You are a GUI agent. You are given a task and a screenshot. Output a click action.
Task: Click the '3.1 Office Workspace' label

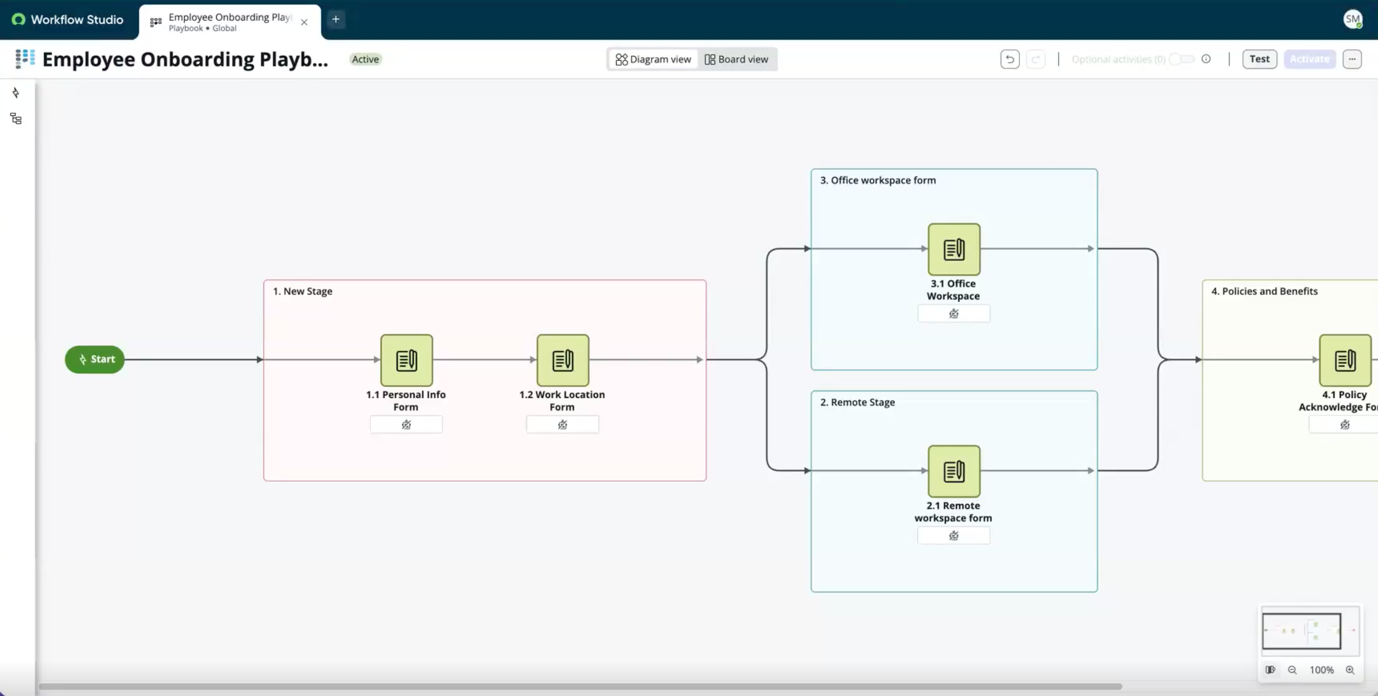pos(953,290)
